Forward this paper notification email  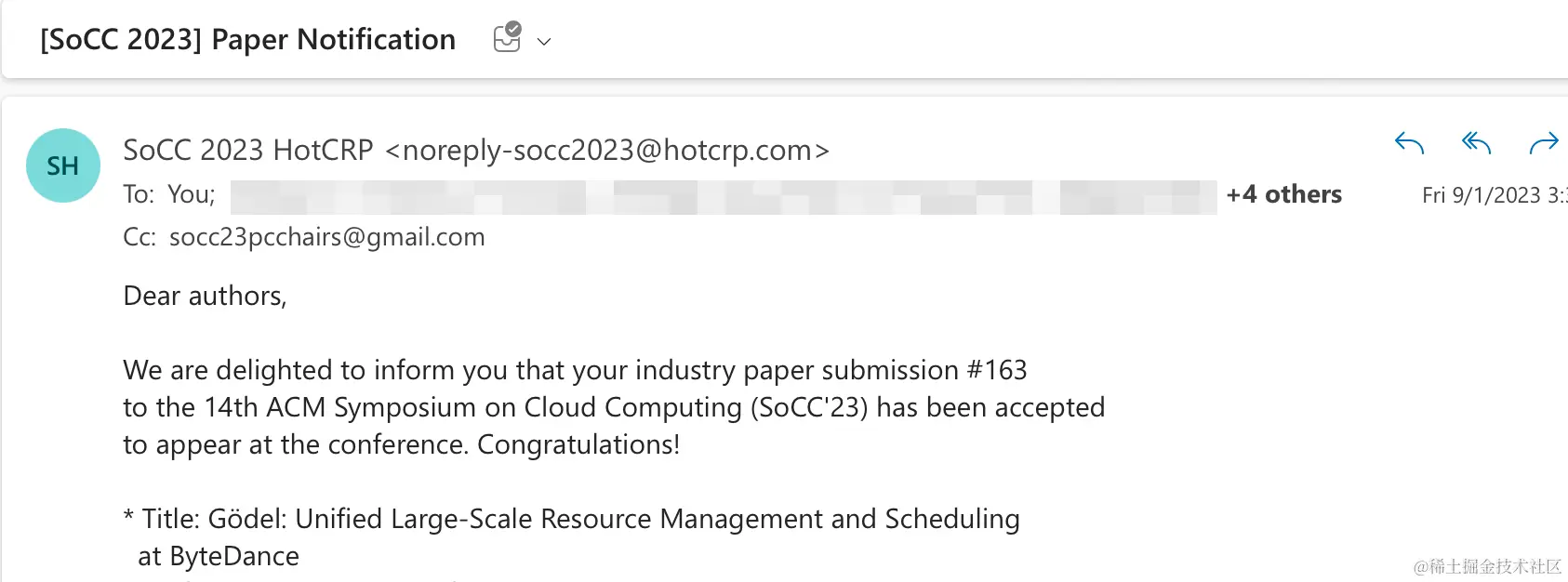tap(1544, 143)
